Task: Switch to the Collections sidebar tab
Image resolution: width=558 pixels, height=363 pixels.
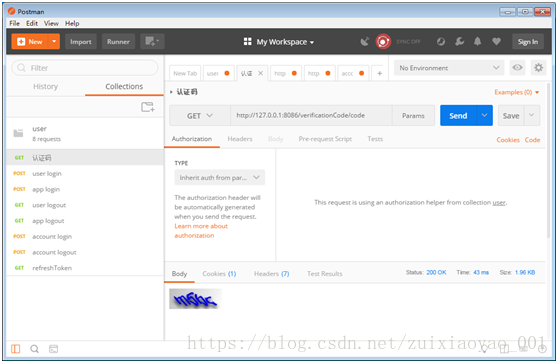Action: point(124,86)
